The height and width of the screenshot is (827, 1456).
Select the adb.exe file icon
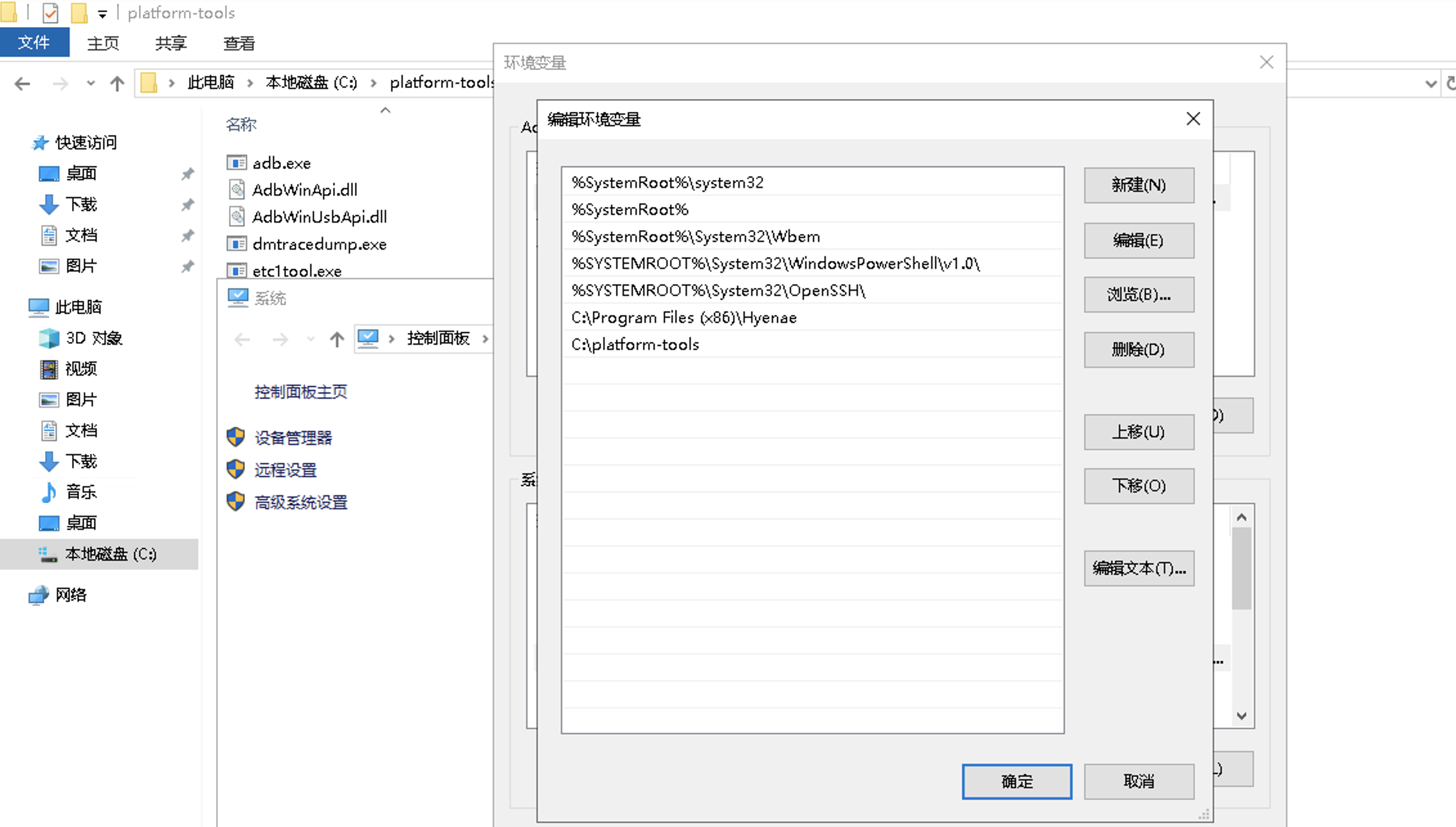(x=237, y=163)
